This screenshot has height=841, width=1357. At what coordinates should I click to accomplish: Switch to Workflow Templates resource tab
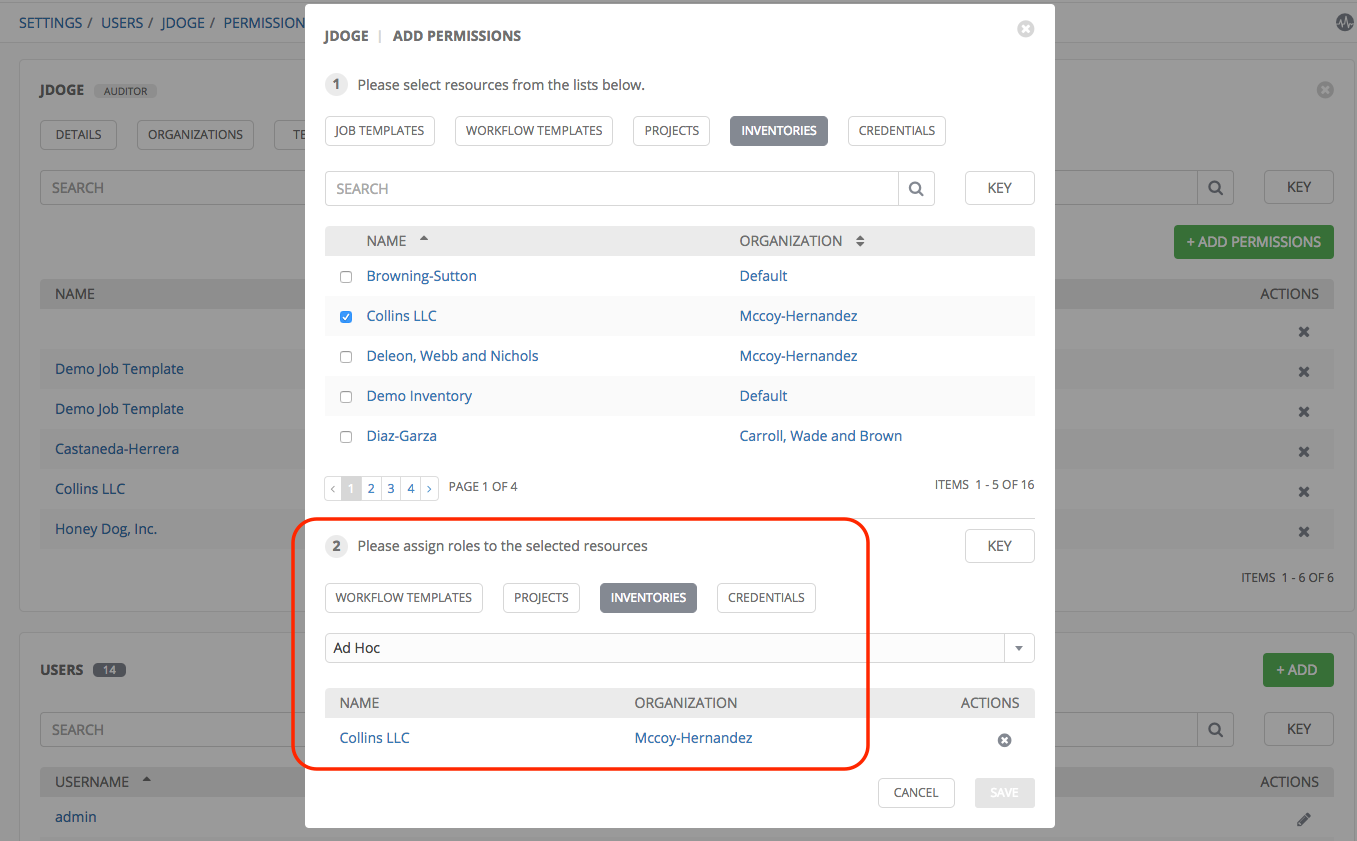[534, 131]
